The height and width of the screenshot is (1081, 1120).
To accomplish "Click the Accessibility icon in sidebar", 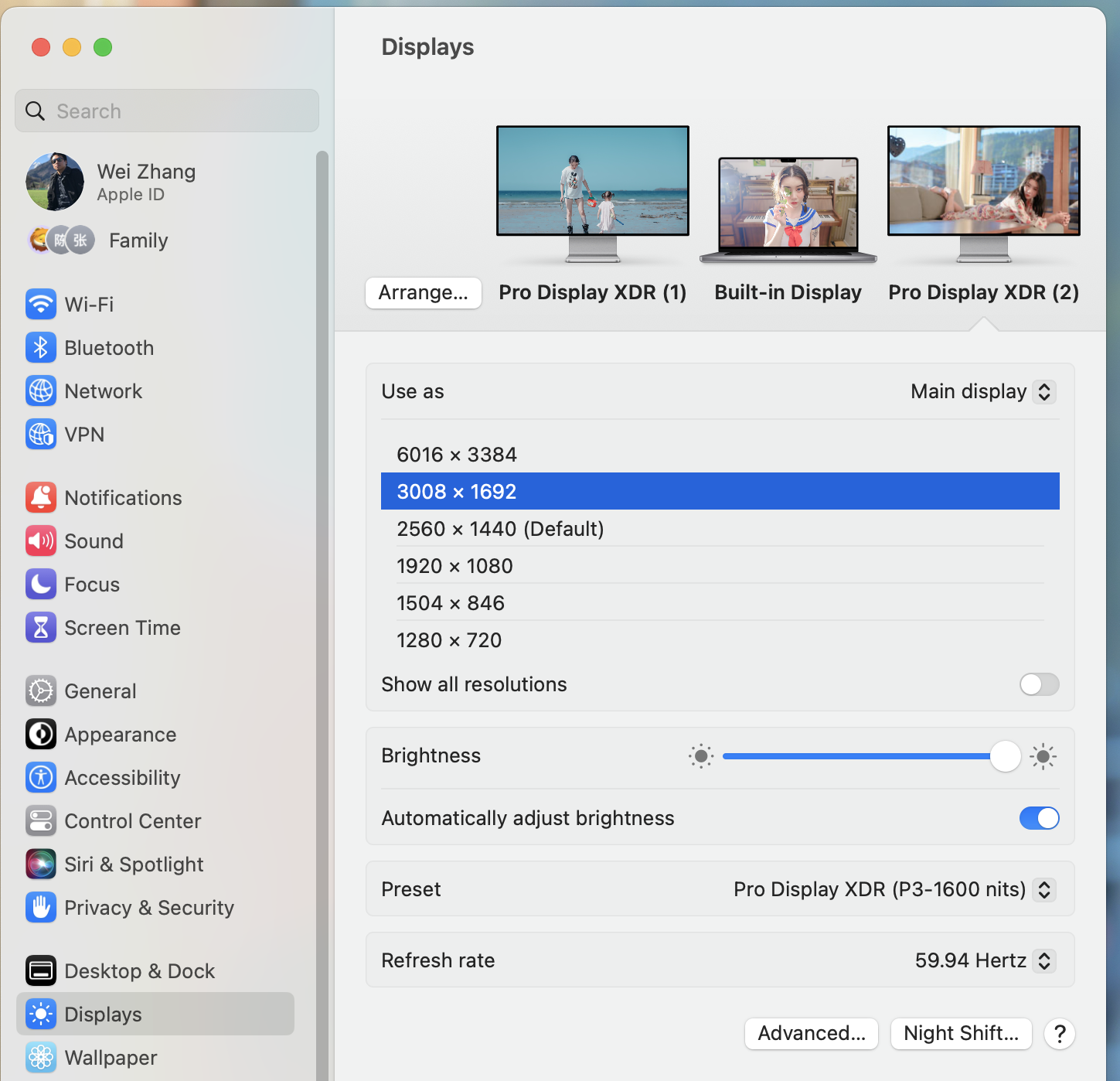I will [41, 778].
